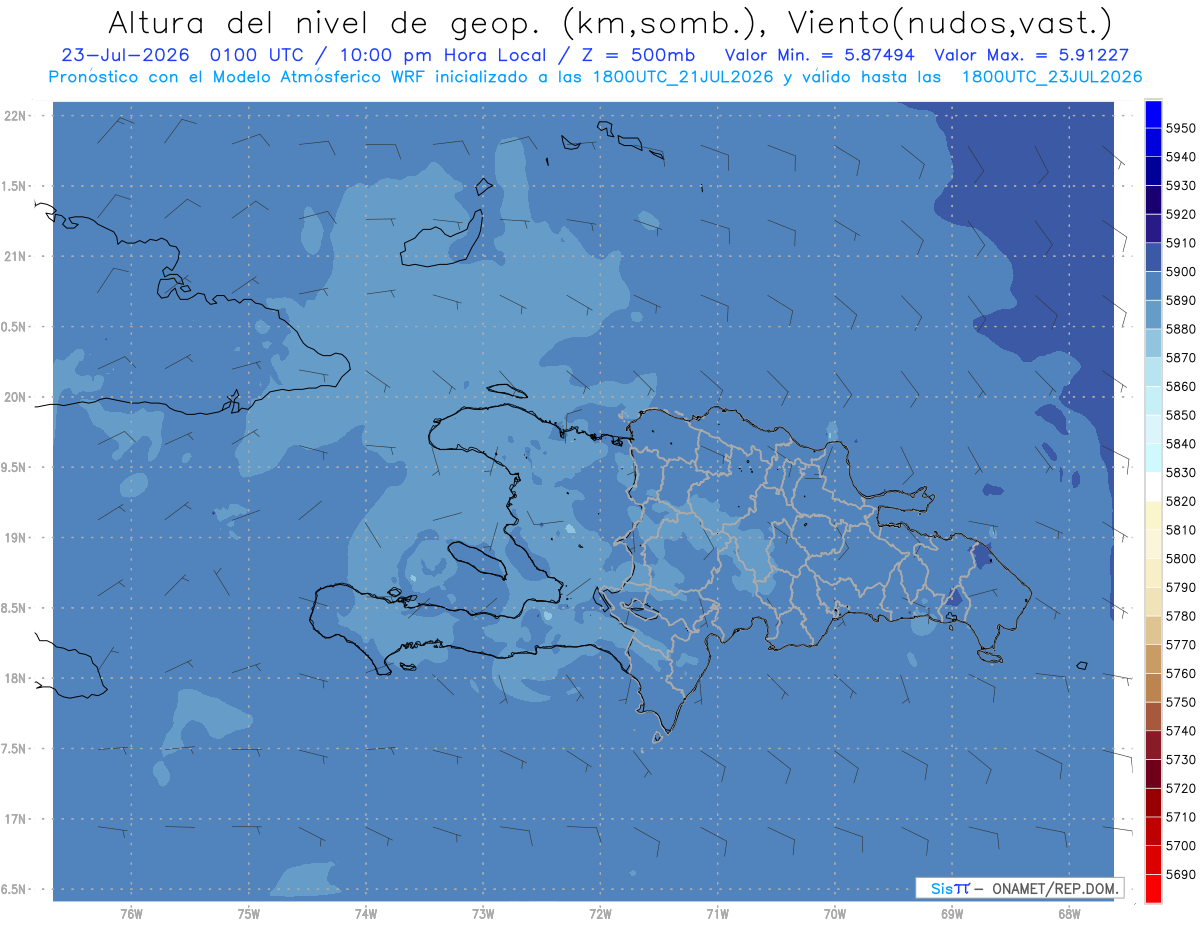Click the 5840 legend value
The height and width of the screenshot is (927, 1200).
coord(1181,444)
